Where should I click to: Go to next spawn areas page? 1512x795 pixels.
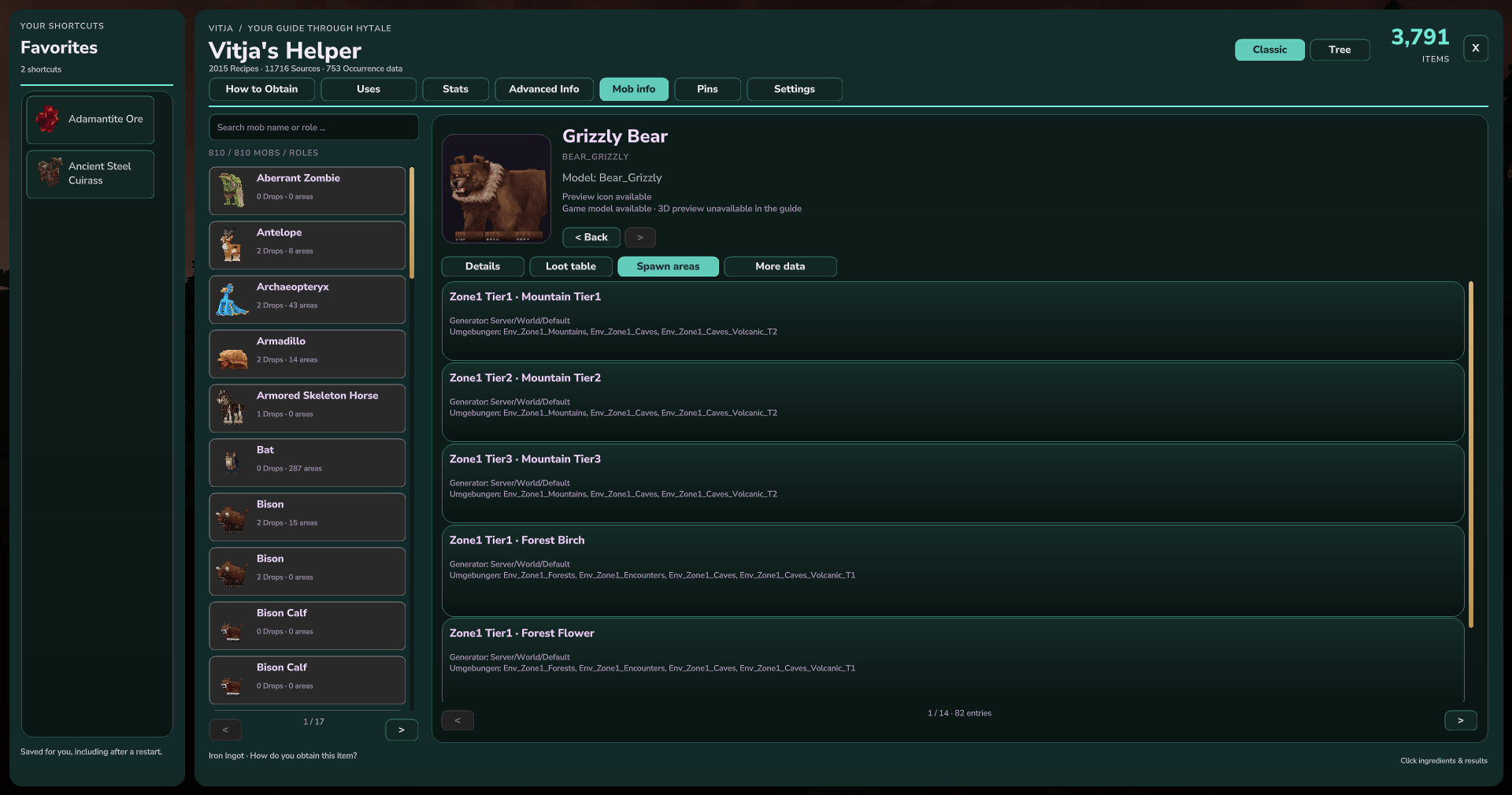click(1461, 720)
